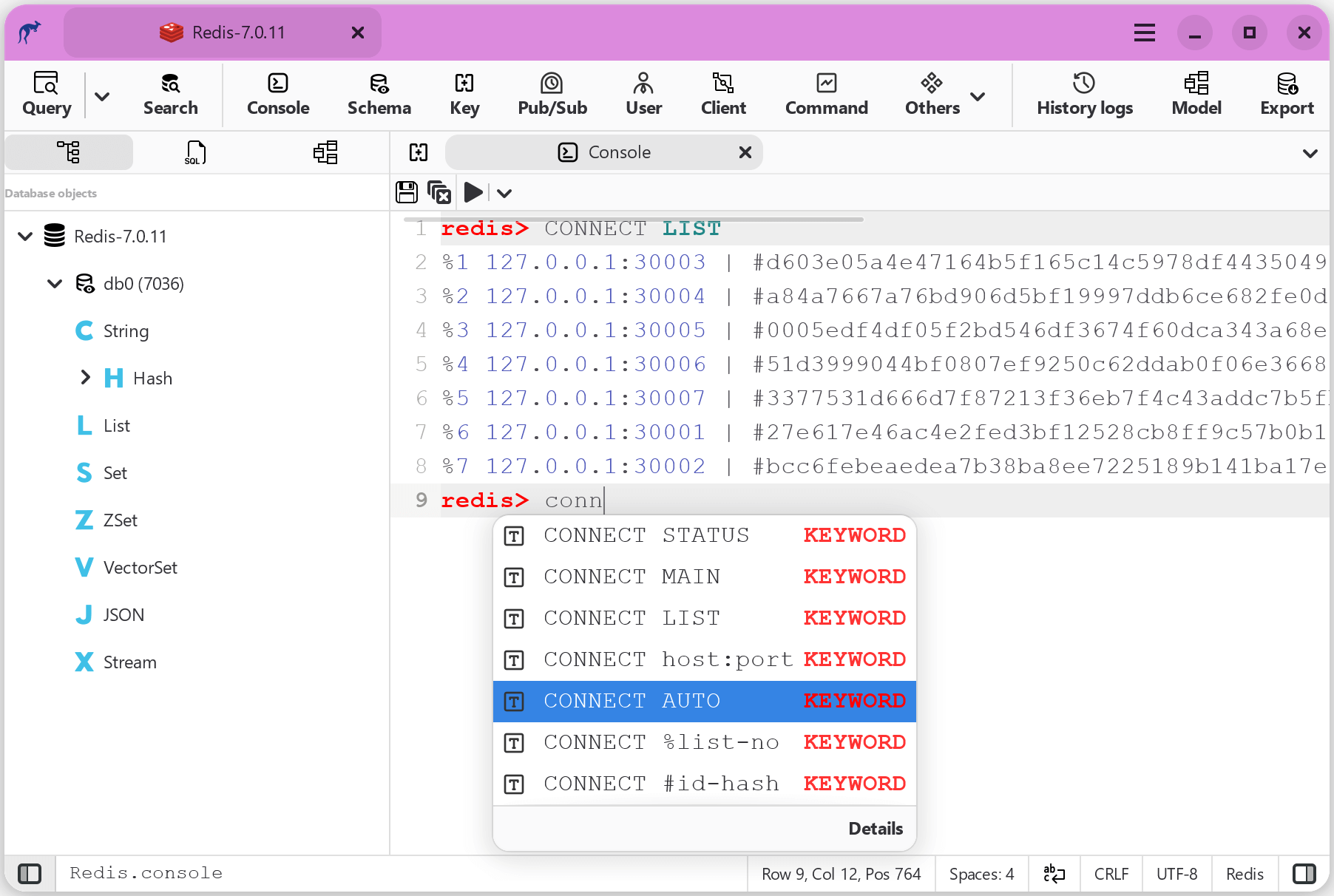This screenshot has height=896, width=1334.
Task: Switch to the model diagram sidebar tab
Action: pos(325,152)
